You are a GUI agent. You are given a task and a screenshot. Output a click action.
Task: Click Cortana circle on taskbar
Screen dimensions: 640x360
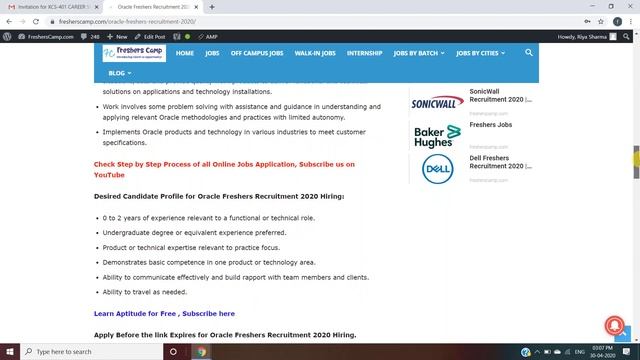click(x=173, y=351)
